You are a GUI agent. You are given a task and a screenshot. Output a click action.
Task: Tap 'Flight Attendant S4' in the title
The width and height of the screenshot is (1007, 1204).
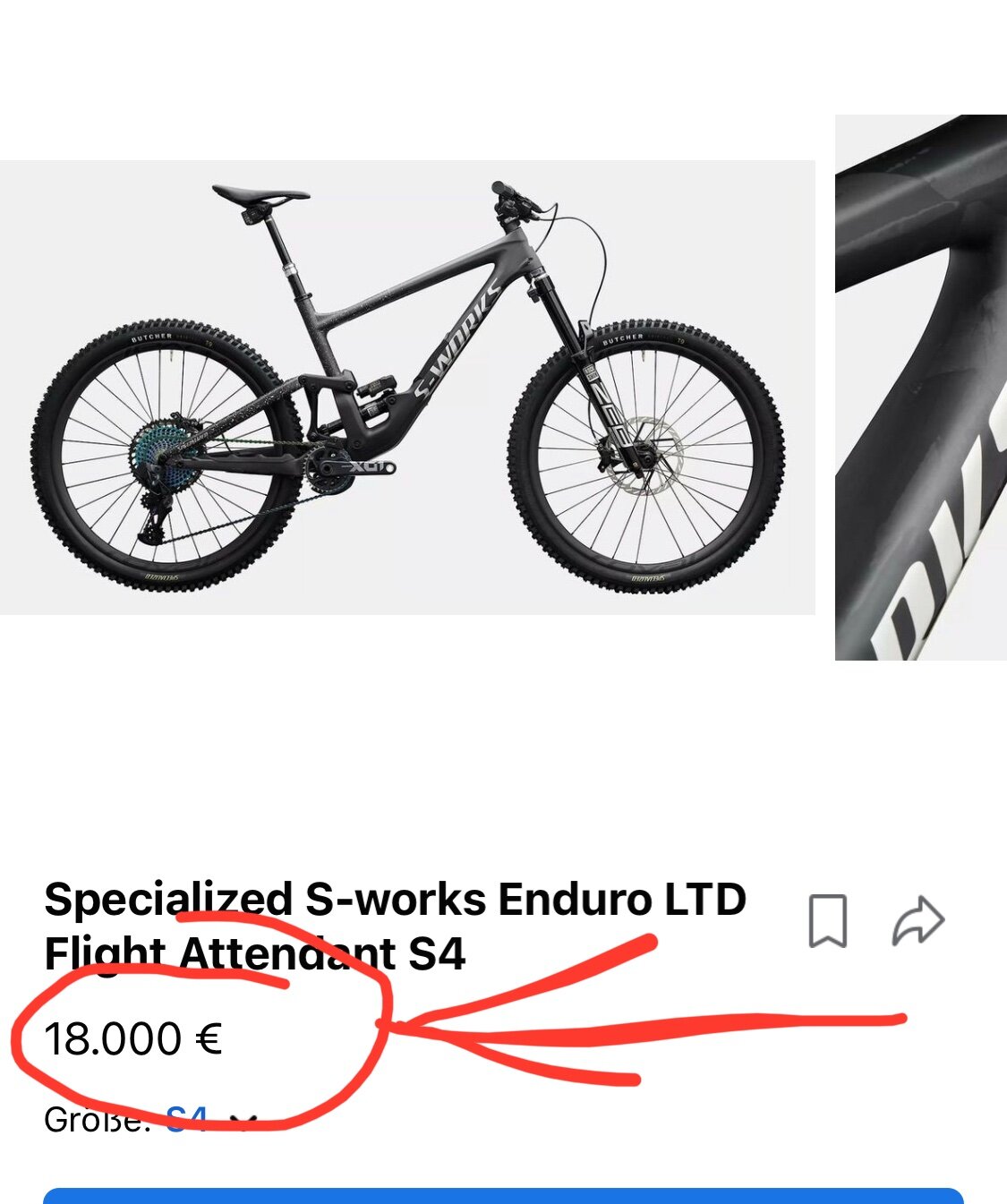[x=255, y=953]
